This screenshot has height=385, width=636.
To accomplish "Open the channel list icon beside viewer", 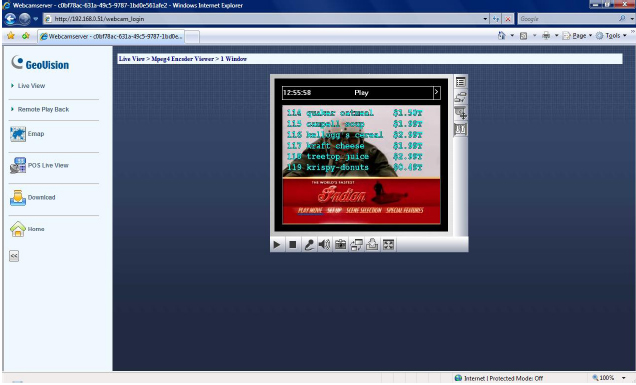I will pyautogui.click(x=460, y=82).
